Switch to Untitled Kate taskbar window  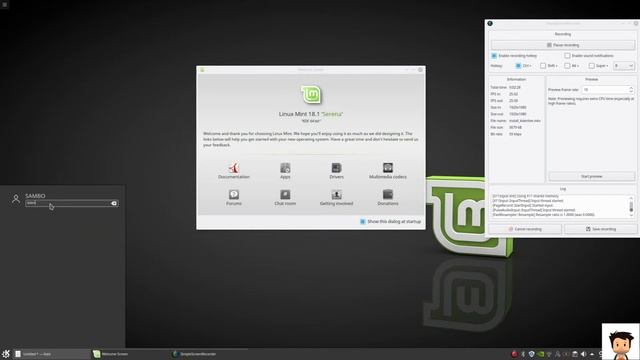pyautogui.click(x=51, y=354)
